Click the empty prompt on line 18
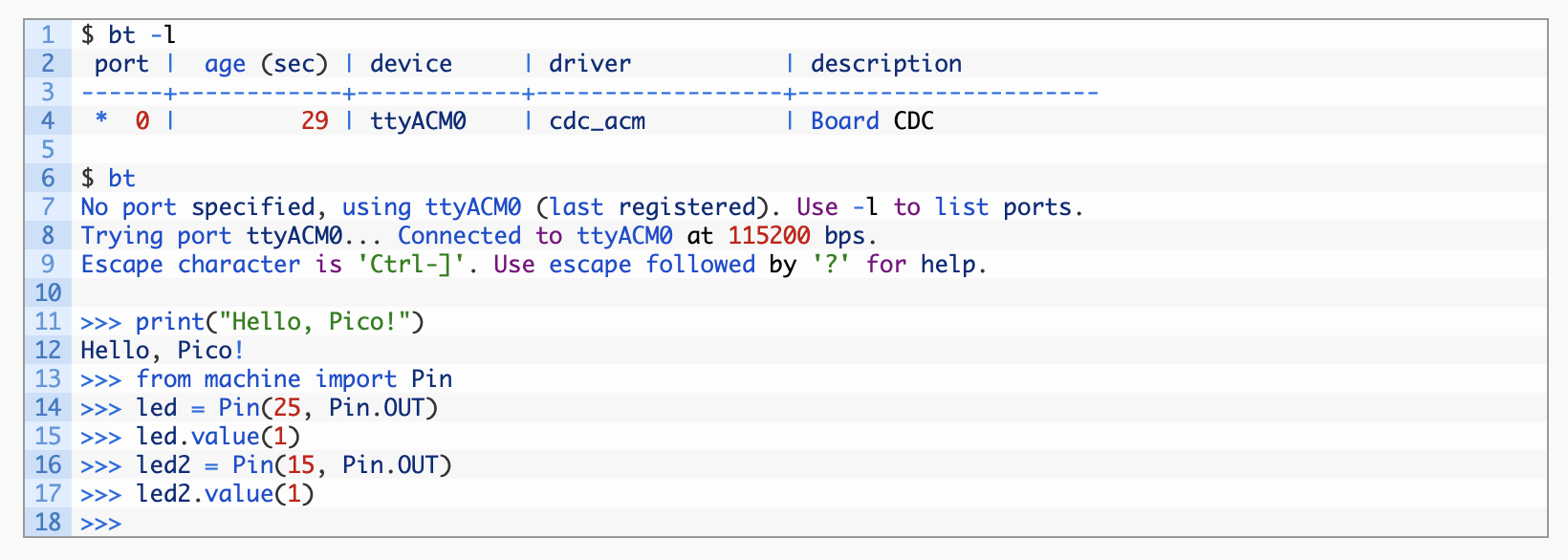Screen dimensions: 1568x560 [101, 524]
